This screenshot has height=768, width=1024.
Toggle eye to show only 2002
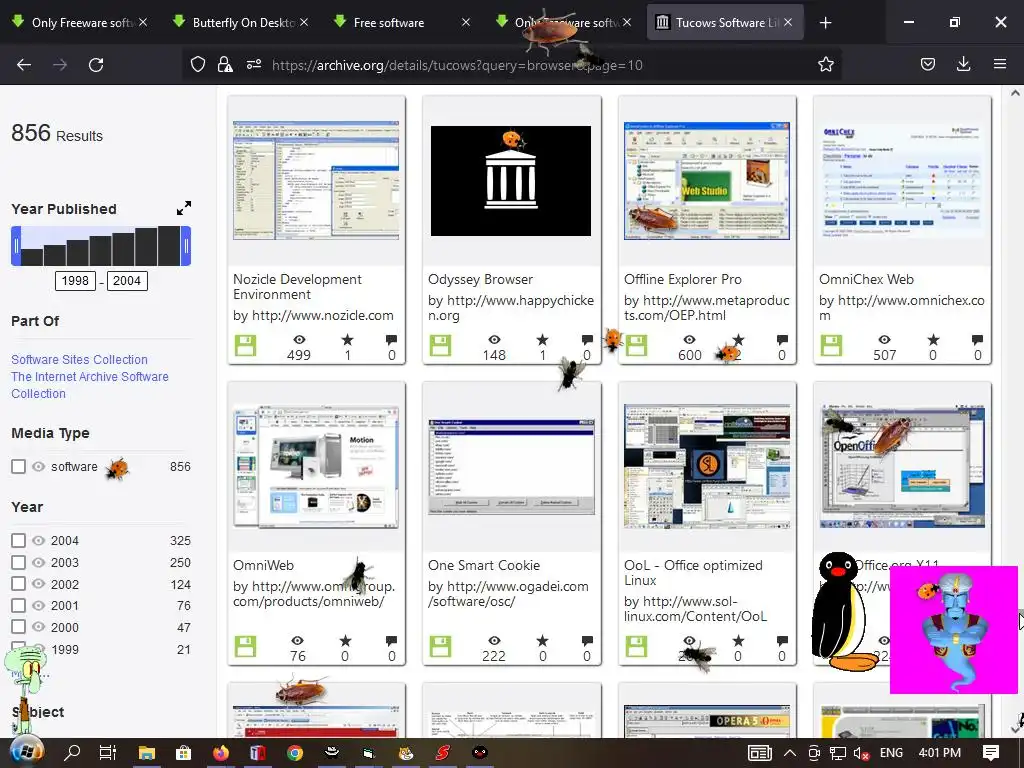click(39, 584)
